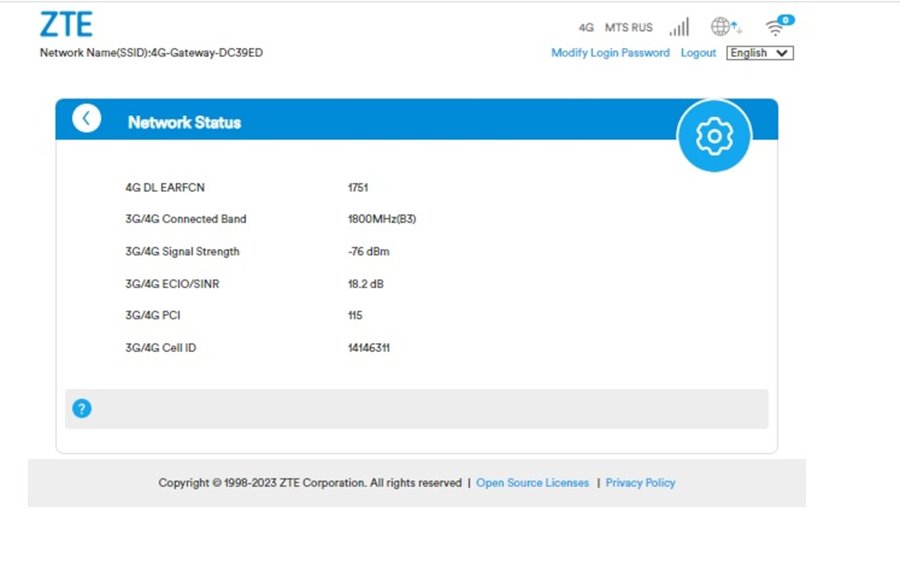Click Modify Login Password link
The image size is (900, 565).
pos(610,53)
